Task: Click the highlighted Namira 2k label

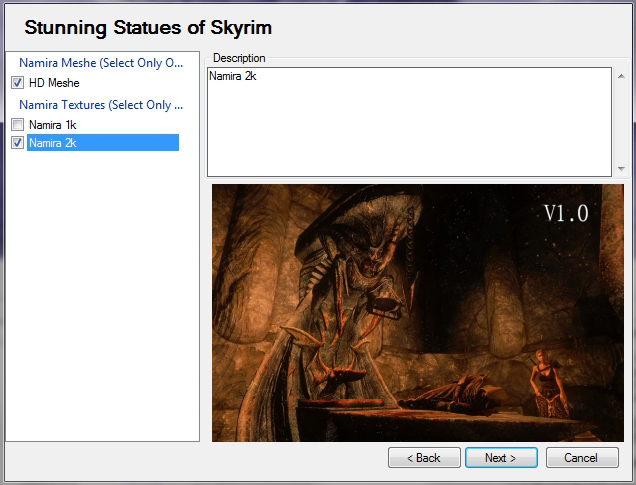Action: click(x=53, y=143)
